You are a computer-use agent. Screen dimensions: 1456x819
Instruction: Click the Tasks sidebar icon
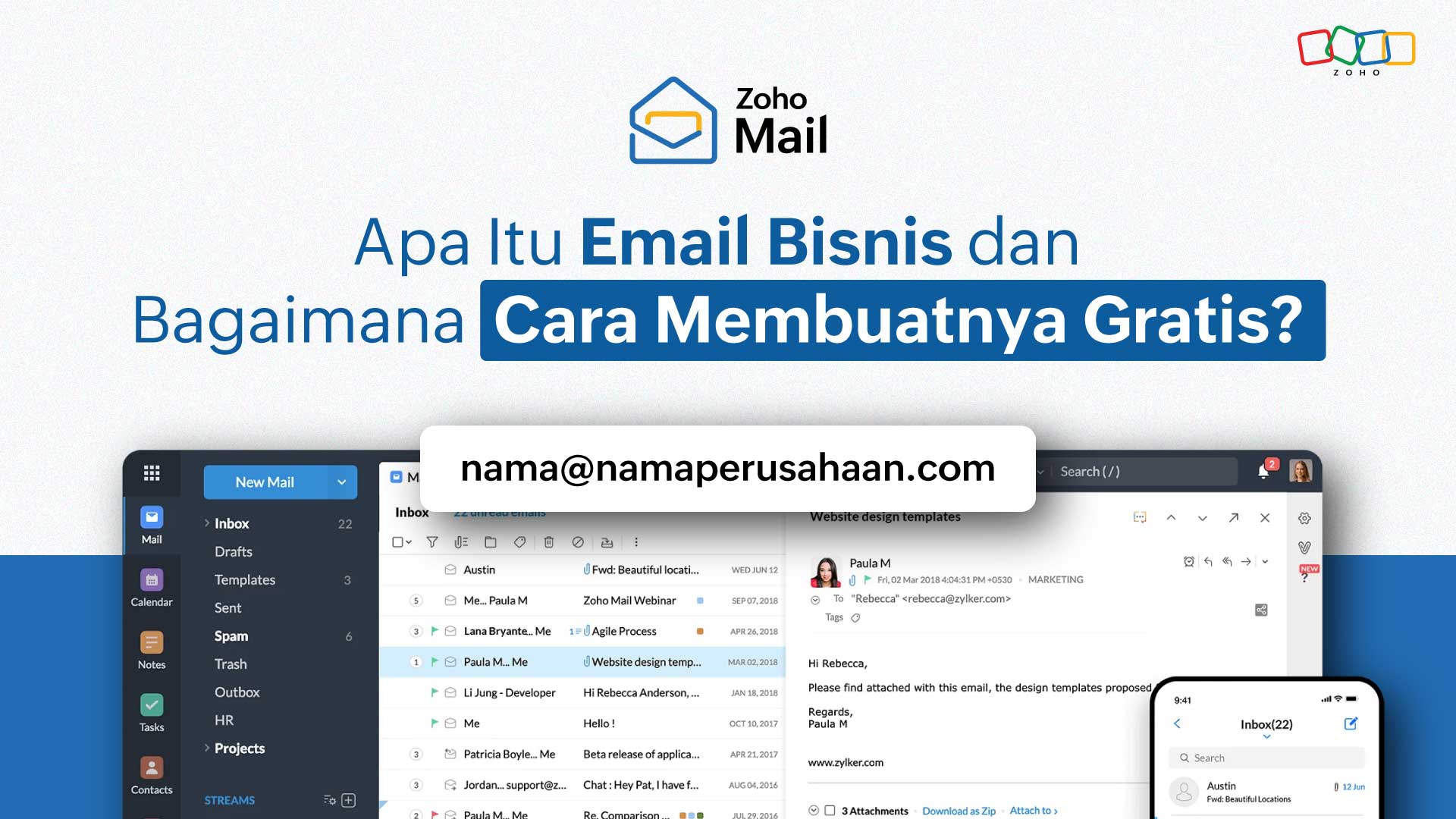click(x=151, y=707)
